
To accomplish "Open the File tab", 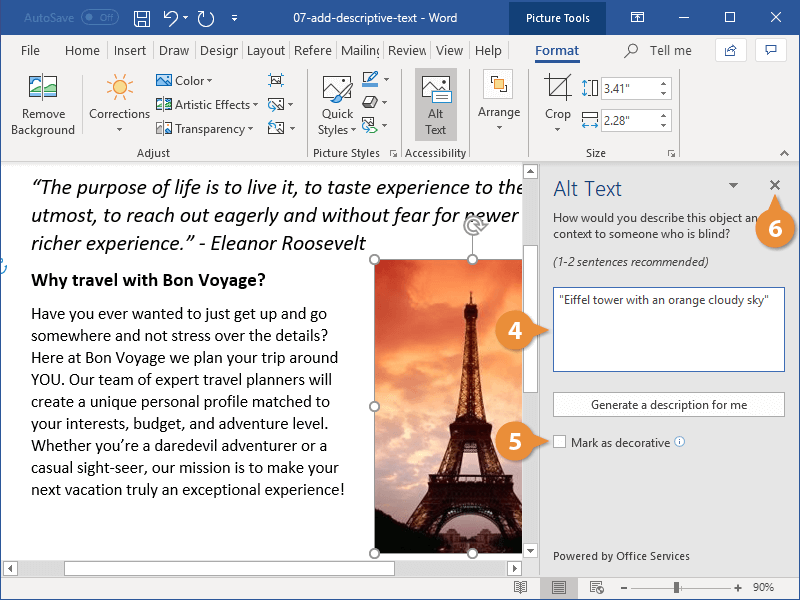I will coord(30,51).
